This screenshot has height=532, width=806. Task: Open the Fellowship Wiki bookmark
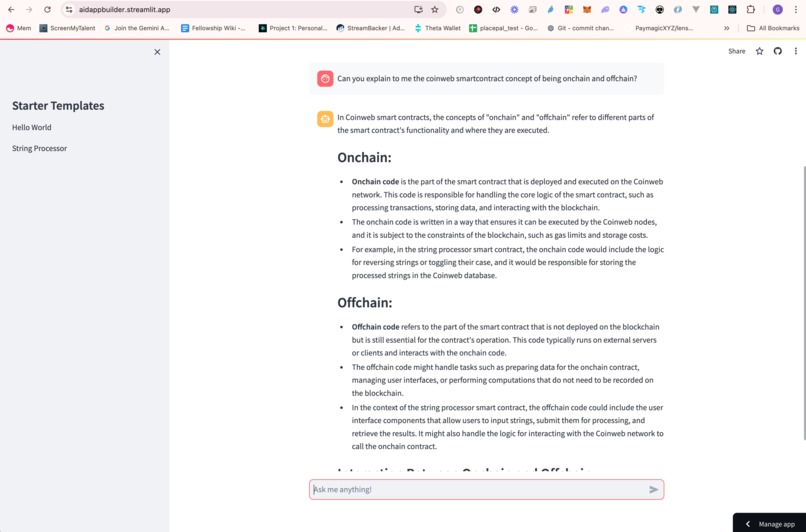(x=213, y=28)
